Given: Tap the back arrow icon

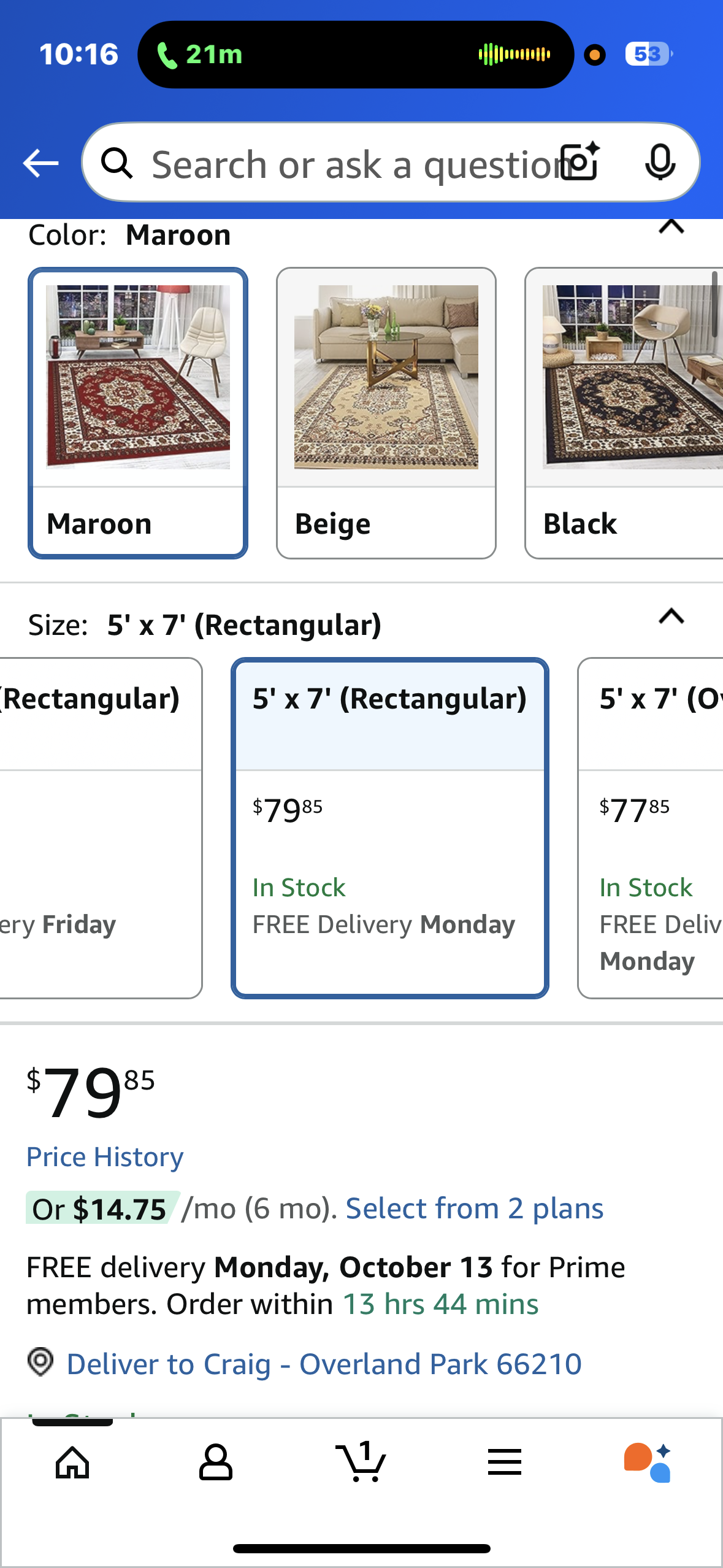Looking at the screenshot, I should 40,163.
